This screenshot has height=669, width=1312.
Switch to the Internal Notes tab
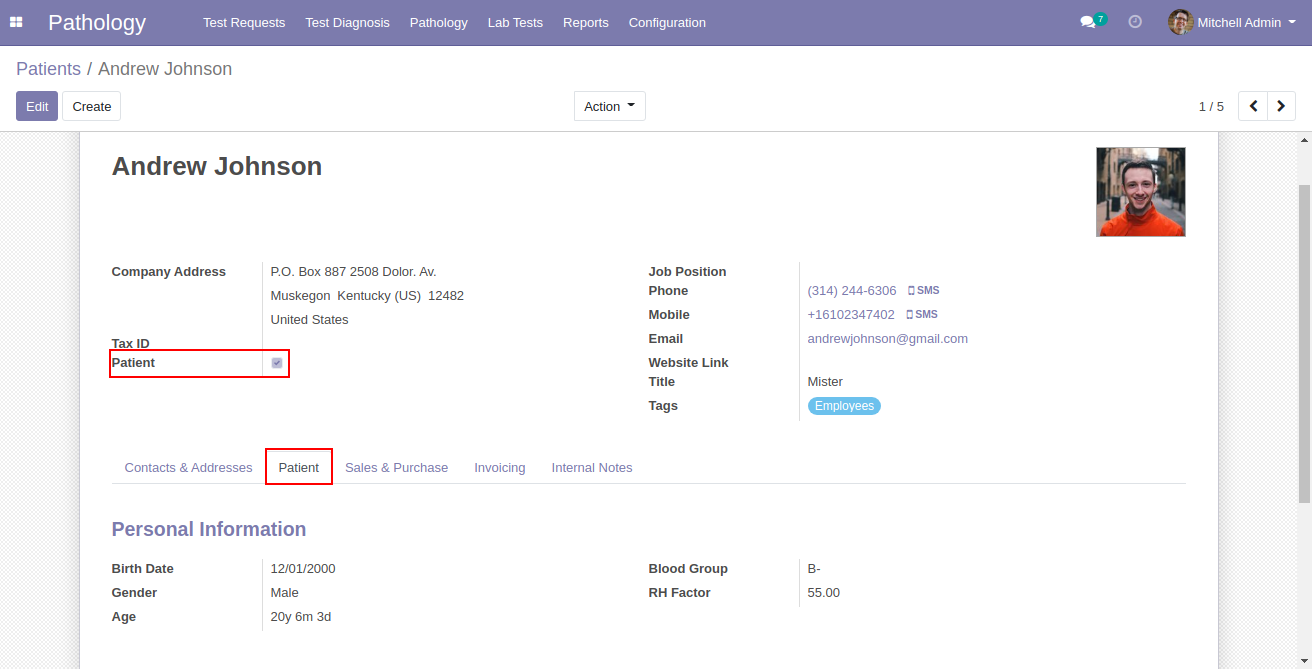(x=592, y=468)
